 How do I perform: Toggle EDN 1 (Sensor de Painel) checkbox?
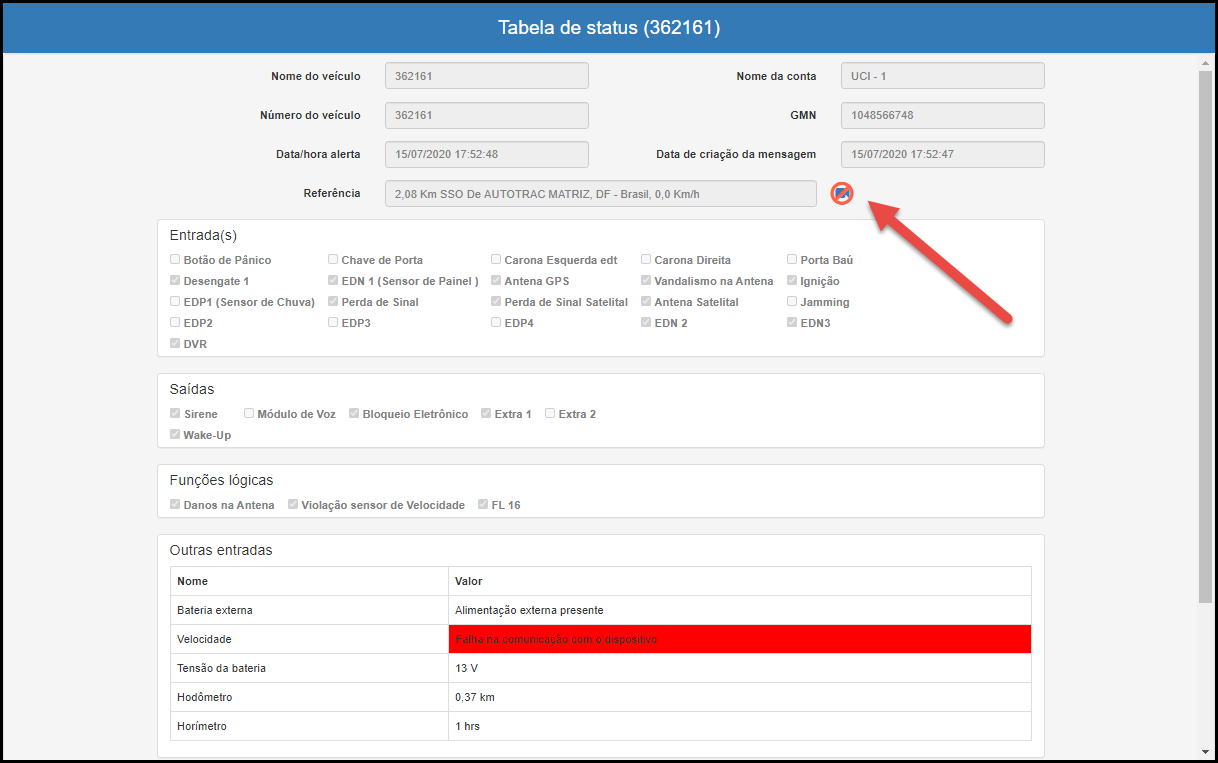click(333, 281)
